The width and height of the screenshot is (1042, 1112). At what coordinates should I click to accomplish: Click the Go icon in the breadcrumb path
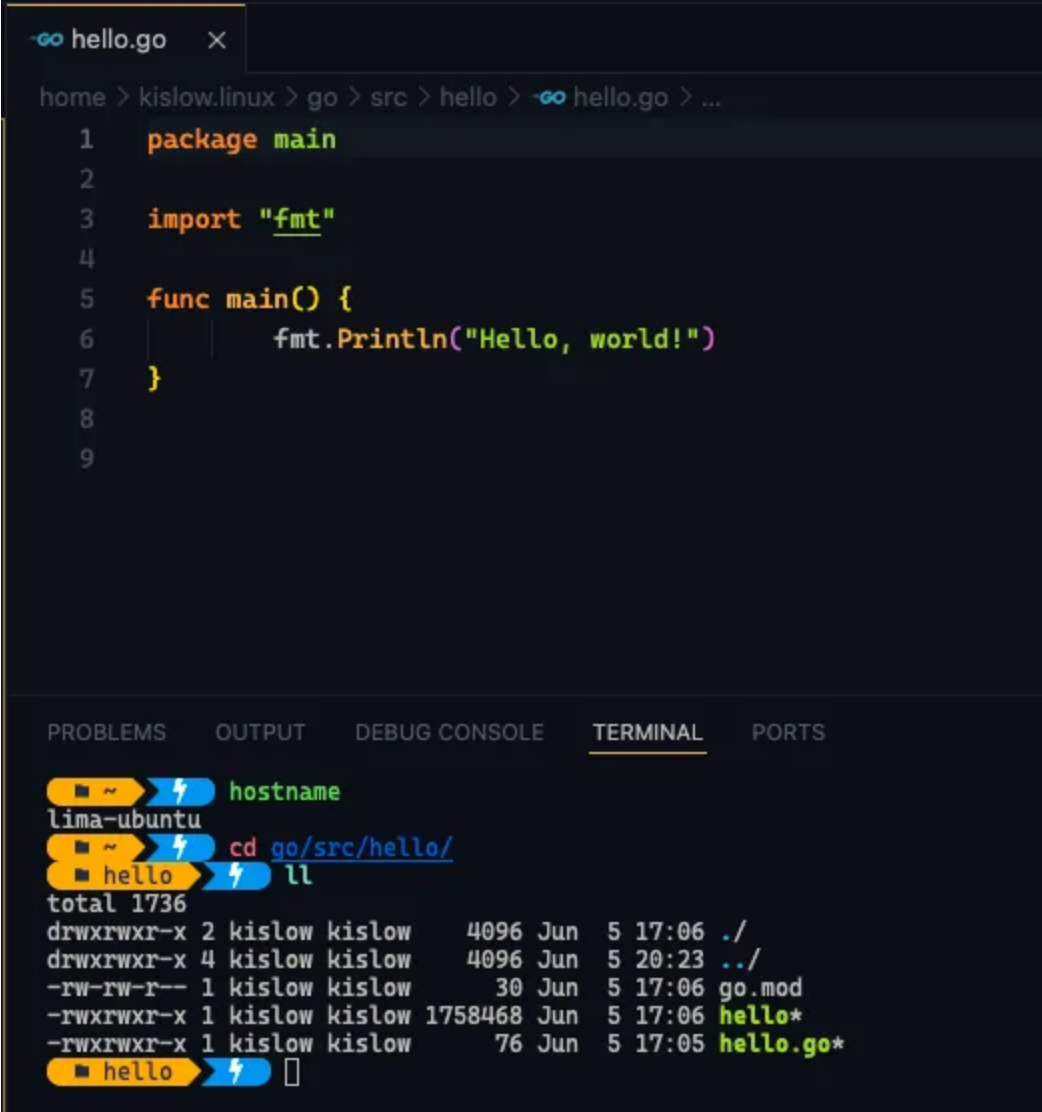549,98
